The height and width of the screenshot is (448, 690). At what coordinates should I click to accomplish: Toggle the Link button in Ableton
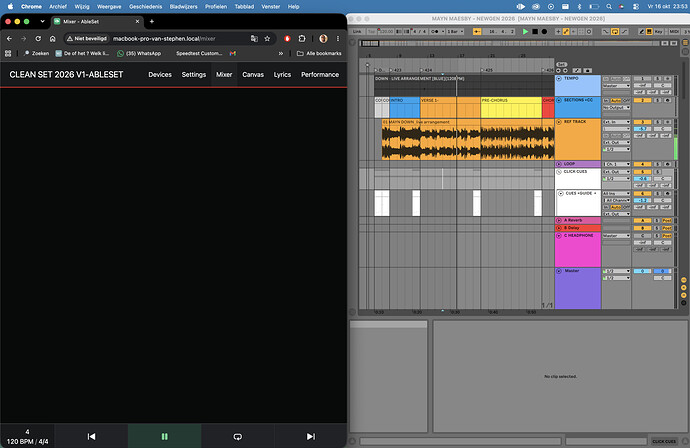click(x=357, y=32)
